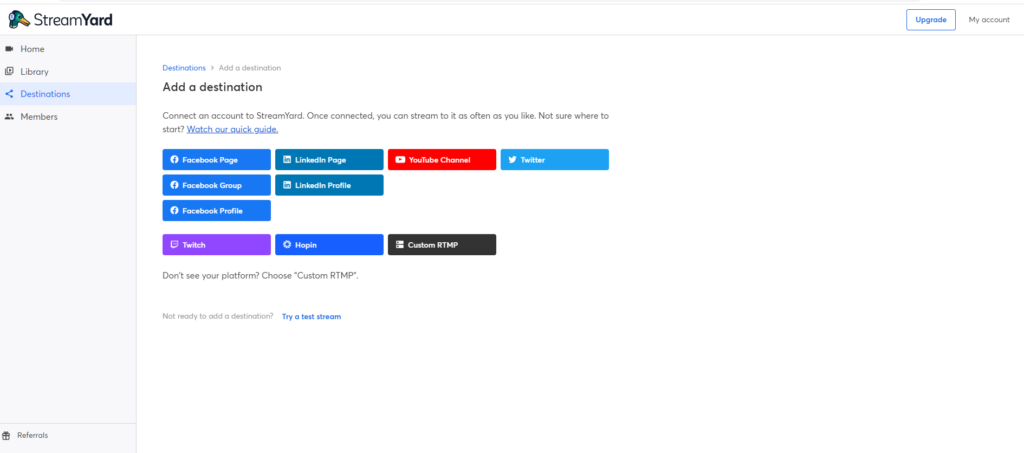This screenshot has height=453, width=1024.
Task: Connect a LinkedIn Page destination
Action: (x=329, y=159)
